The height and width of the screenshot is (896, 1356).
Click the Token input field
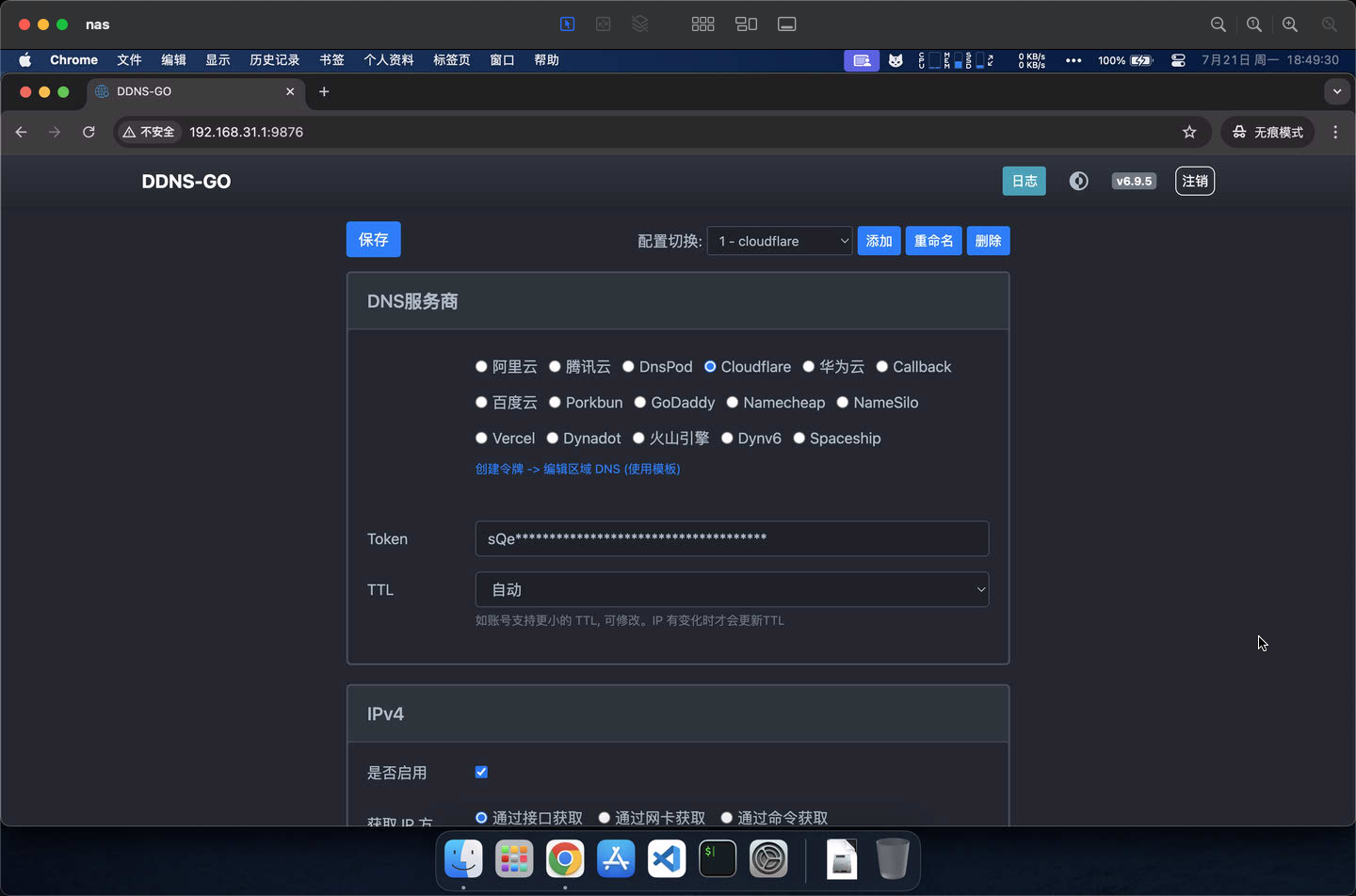click(732, 538)
